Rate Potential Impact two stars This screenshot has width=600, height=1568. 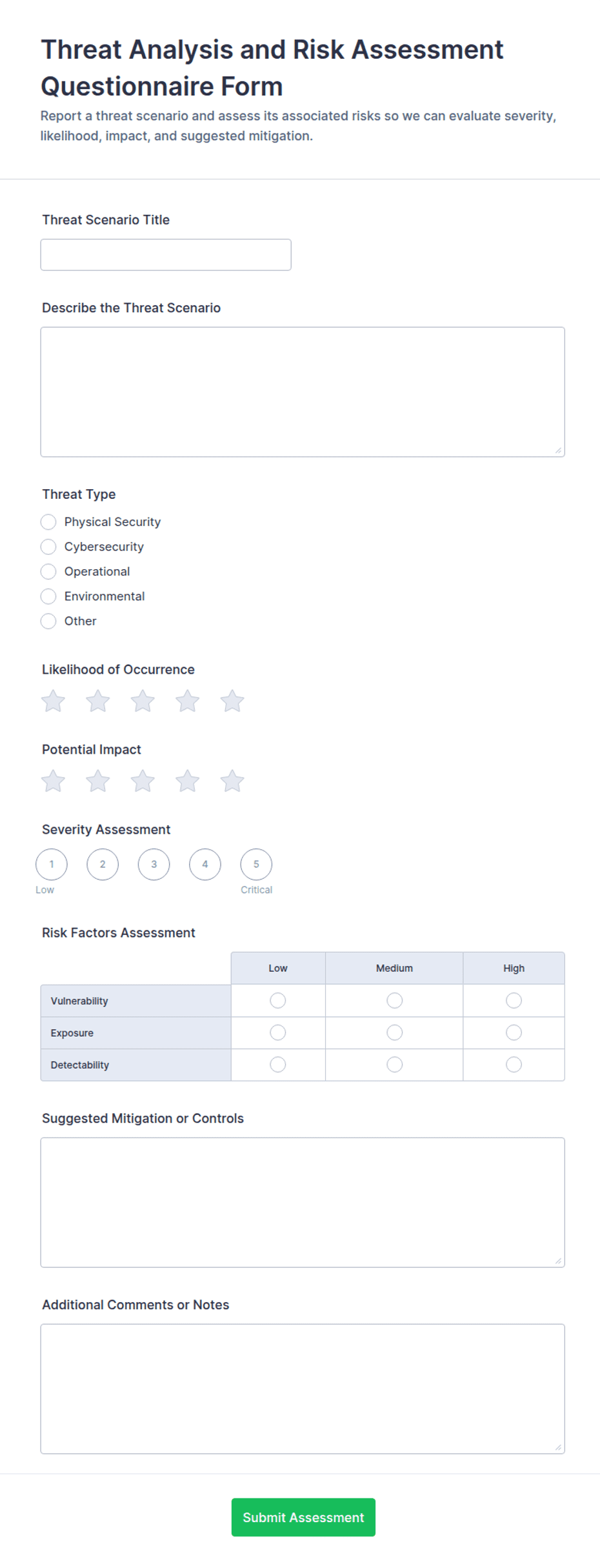pos(98,781)
